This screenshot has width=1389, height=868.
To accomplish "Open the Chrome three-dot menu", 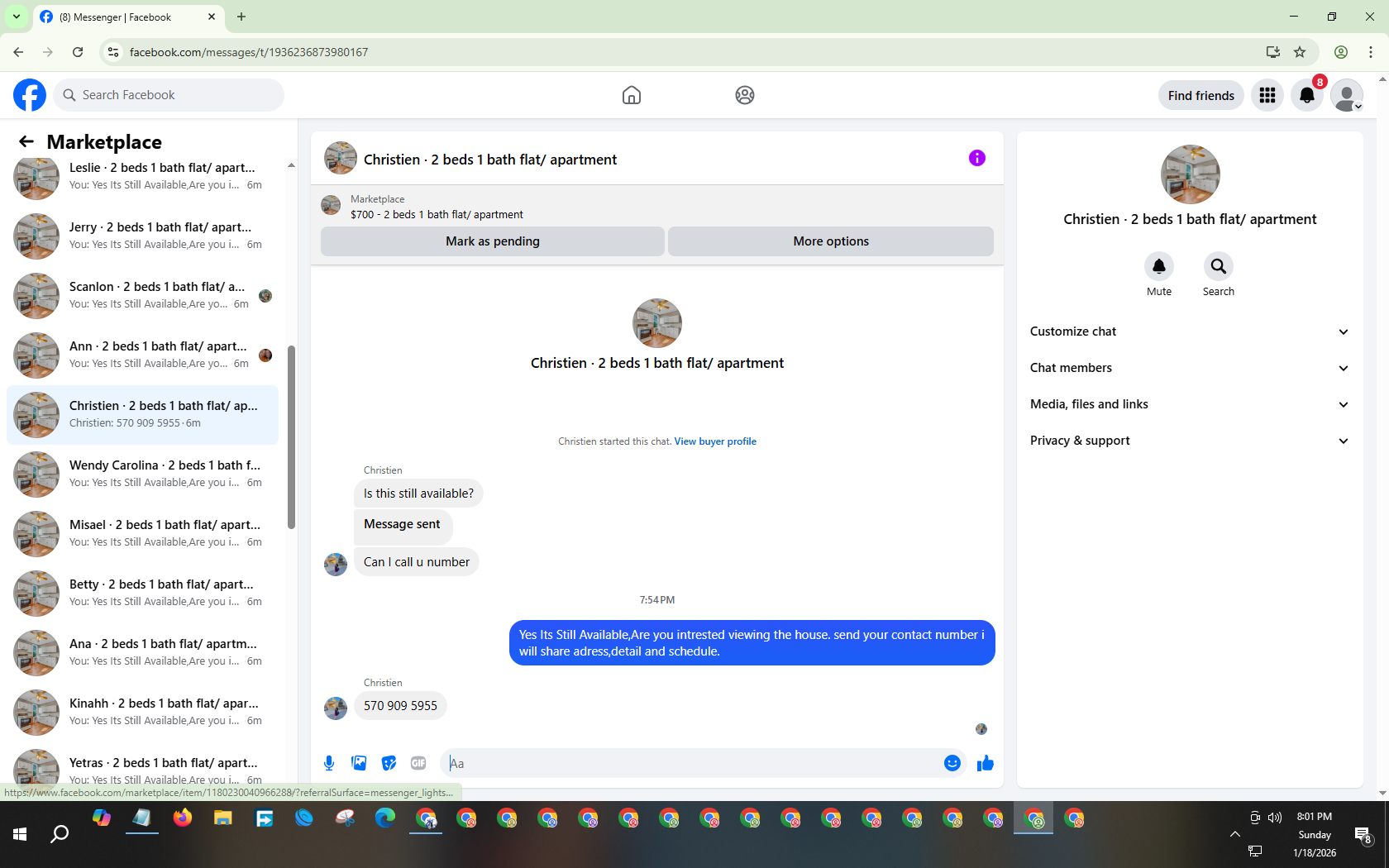I will 1371,52.
